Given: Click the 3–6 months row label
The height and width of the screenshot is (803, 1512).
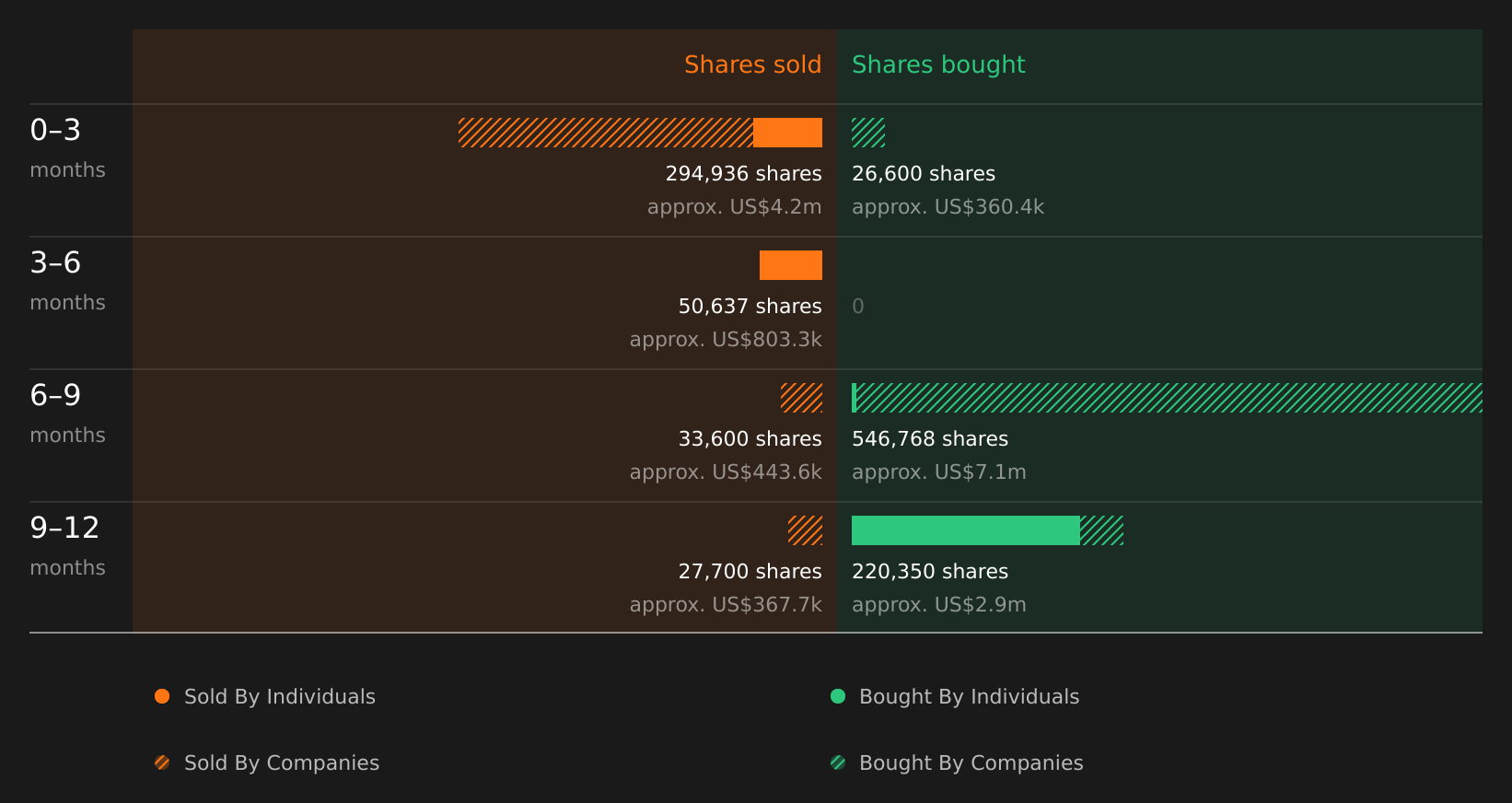Looking at the screenshot, I should click(x=67, y=281).
